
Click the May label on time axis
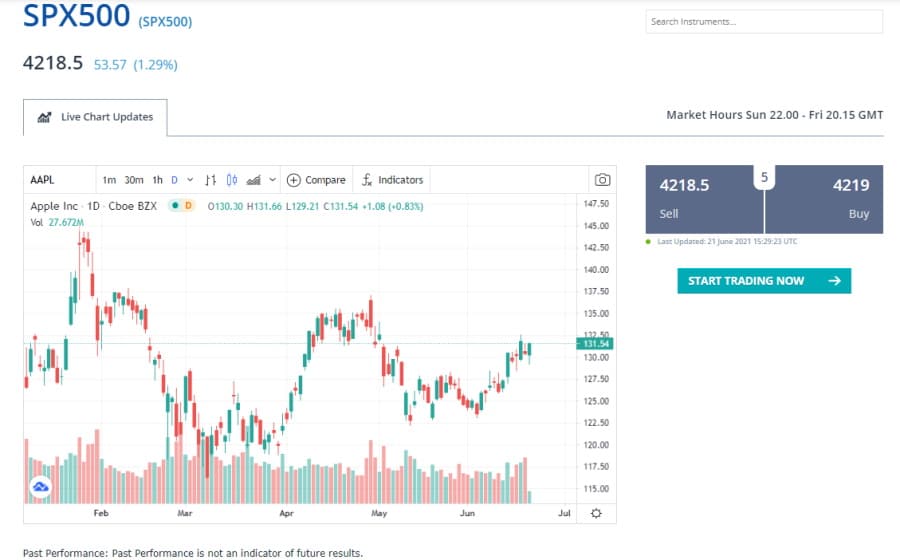pos(379,513)
